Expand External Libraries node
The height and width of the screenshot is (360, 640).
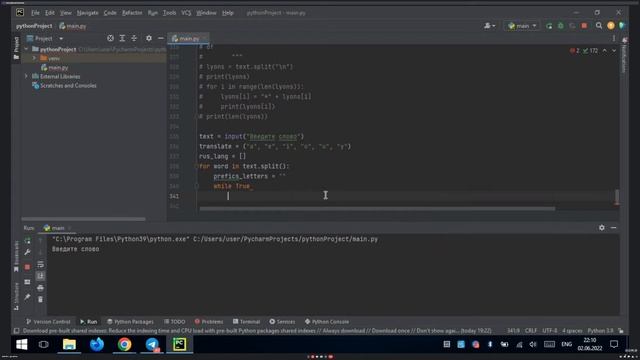pos(27,76)
